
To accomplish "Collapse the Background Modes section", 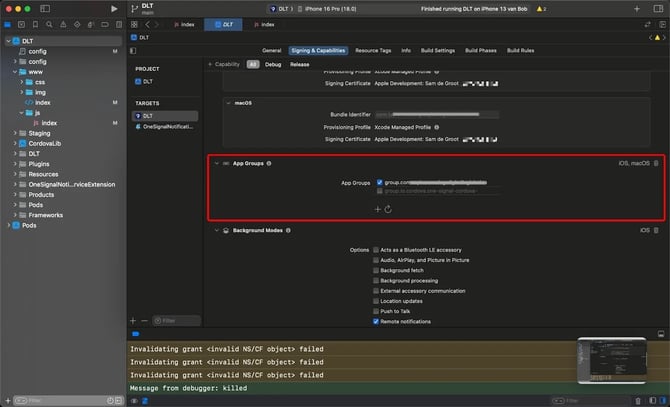I will [x=217, y=230].
